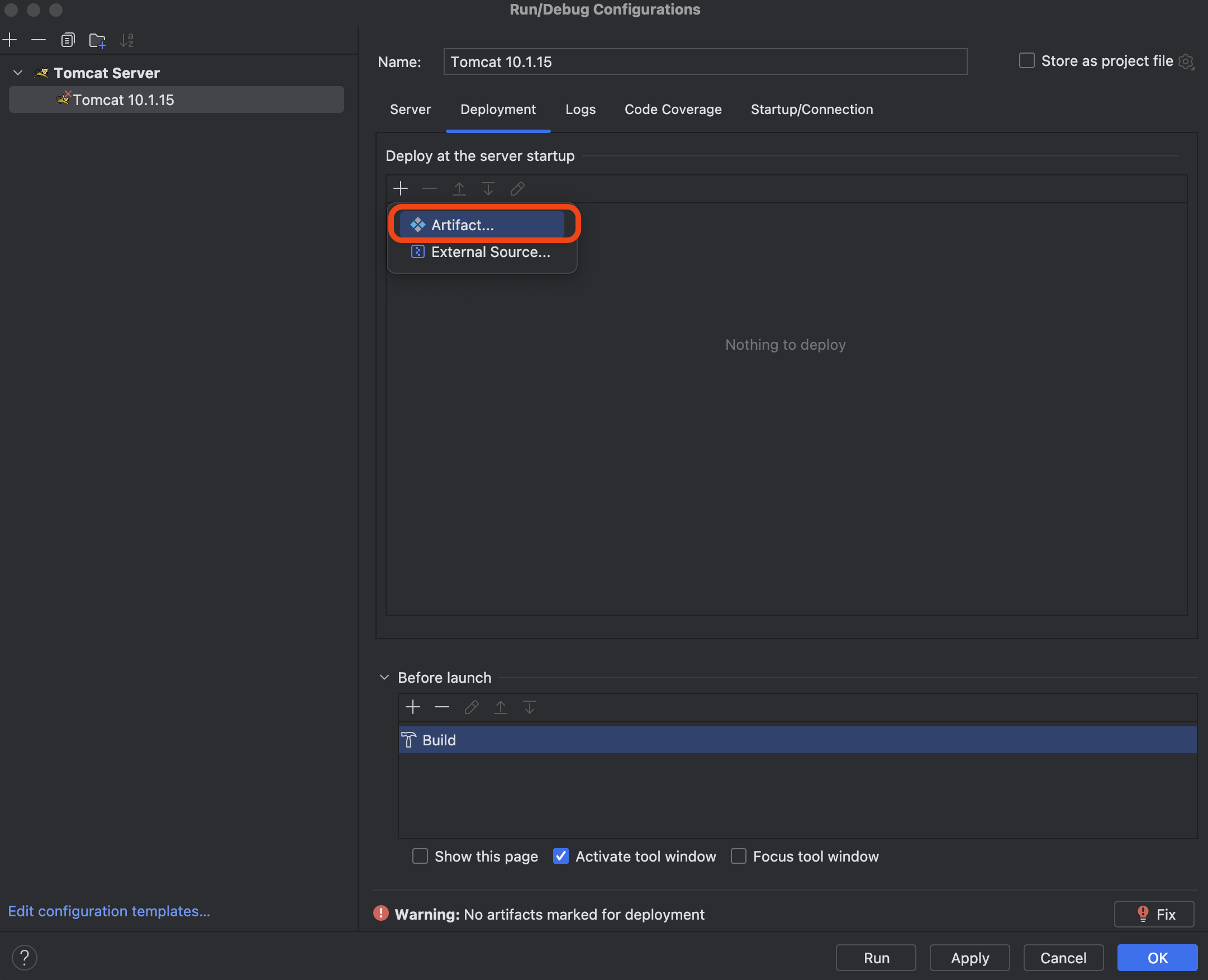Enable Store as project file checkbox
The height and width of the screenshot is (980, 1208).
tap(1027, 61)
